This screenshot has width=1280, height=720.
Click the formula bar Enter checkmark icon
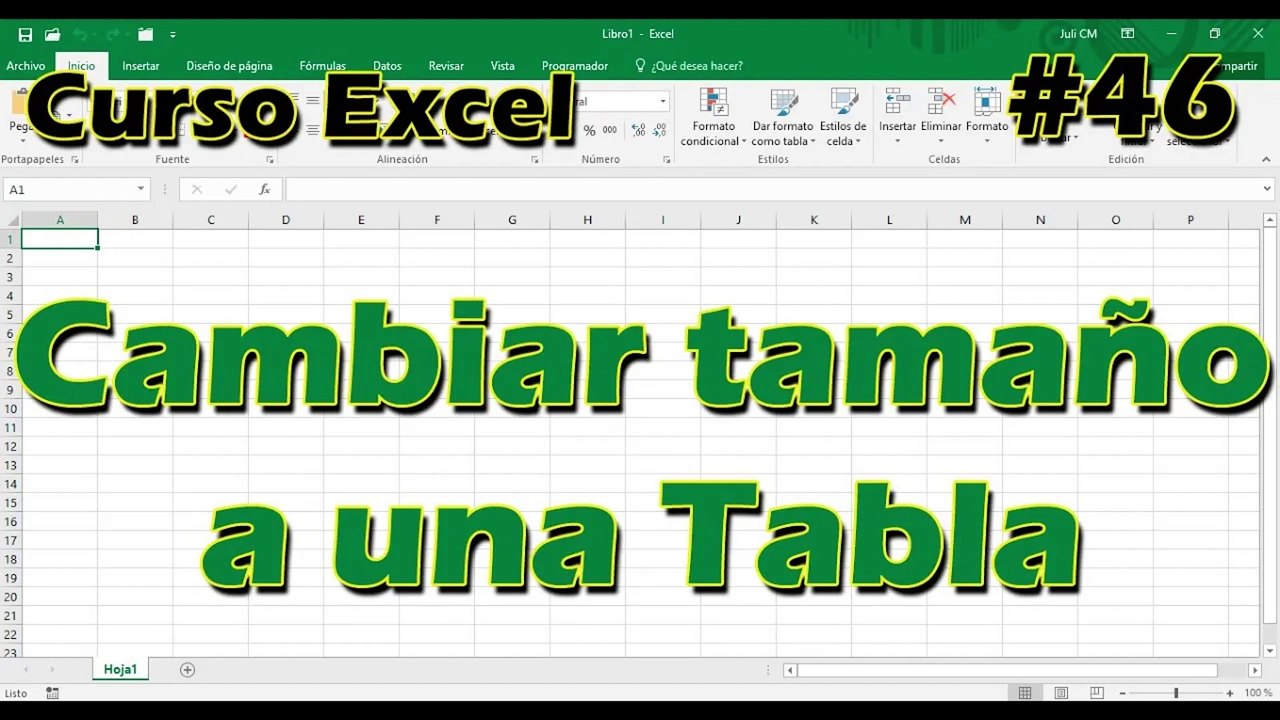[x=231, y=189]
